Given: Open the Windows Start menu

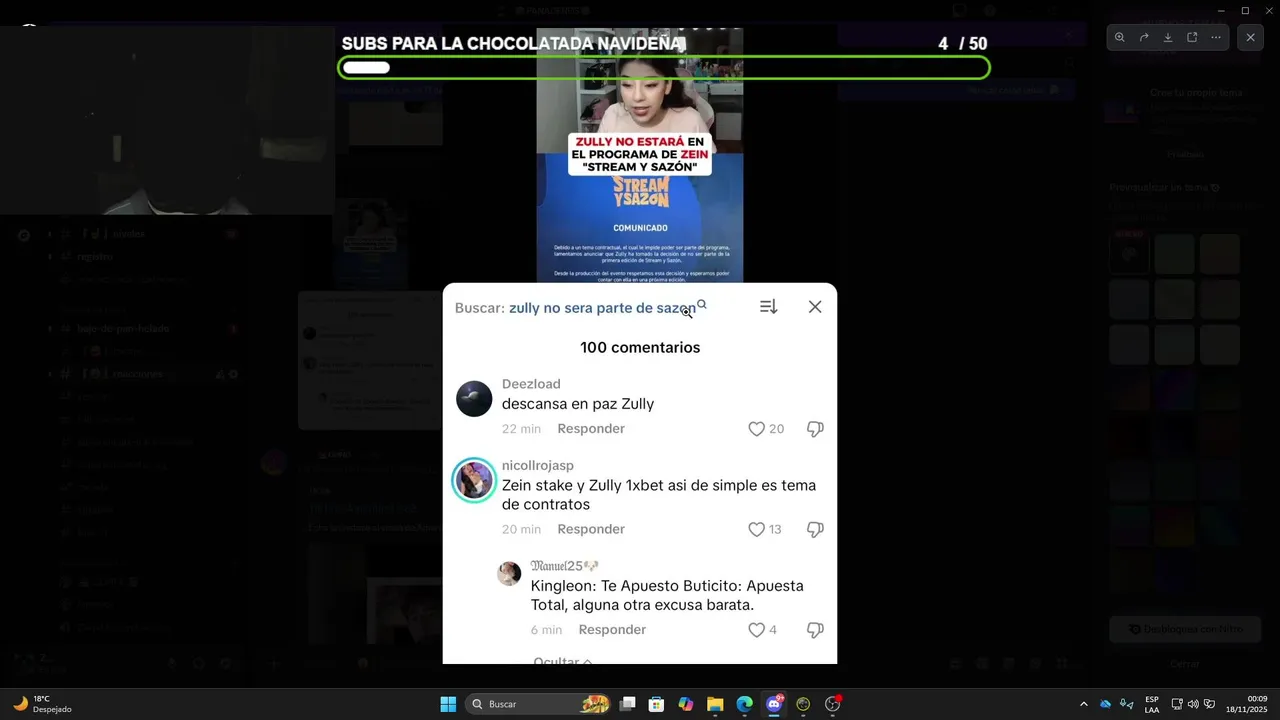Looking at the screenshot, I should 448,704.
